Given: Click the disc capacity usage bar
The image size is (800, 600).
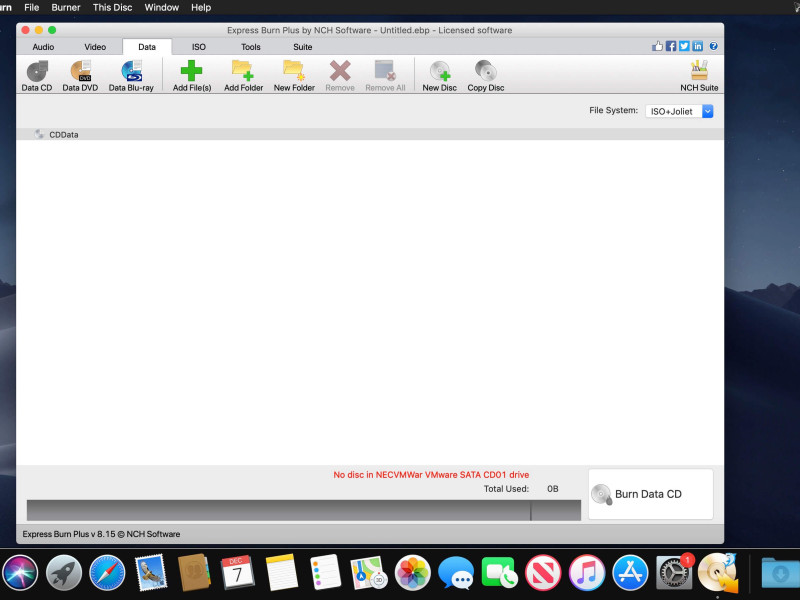Looking at the screenshot, I should tap(304, 510).
